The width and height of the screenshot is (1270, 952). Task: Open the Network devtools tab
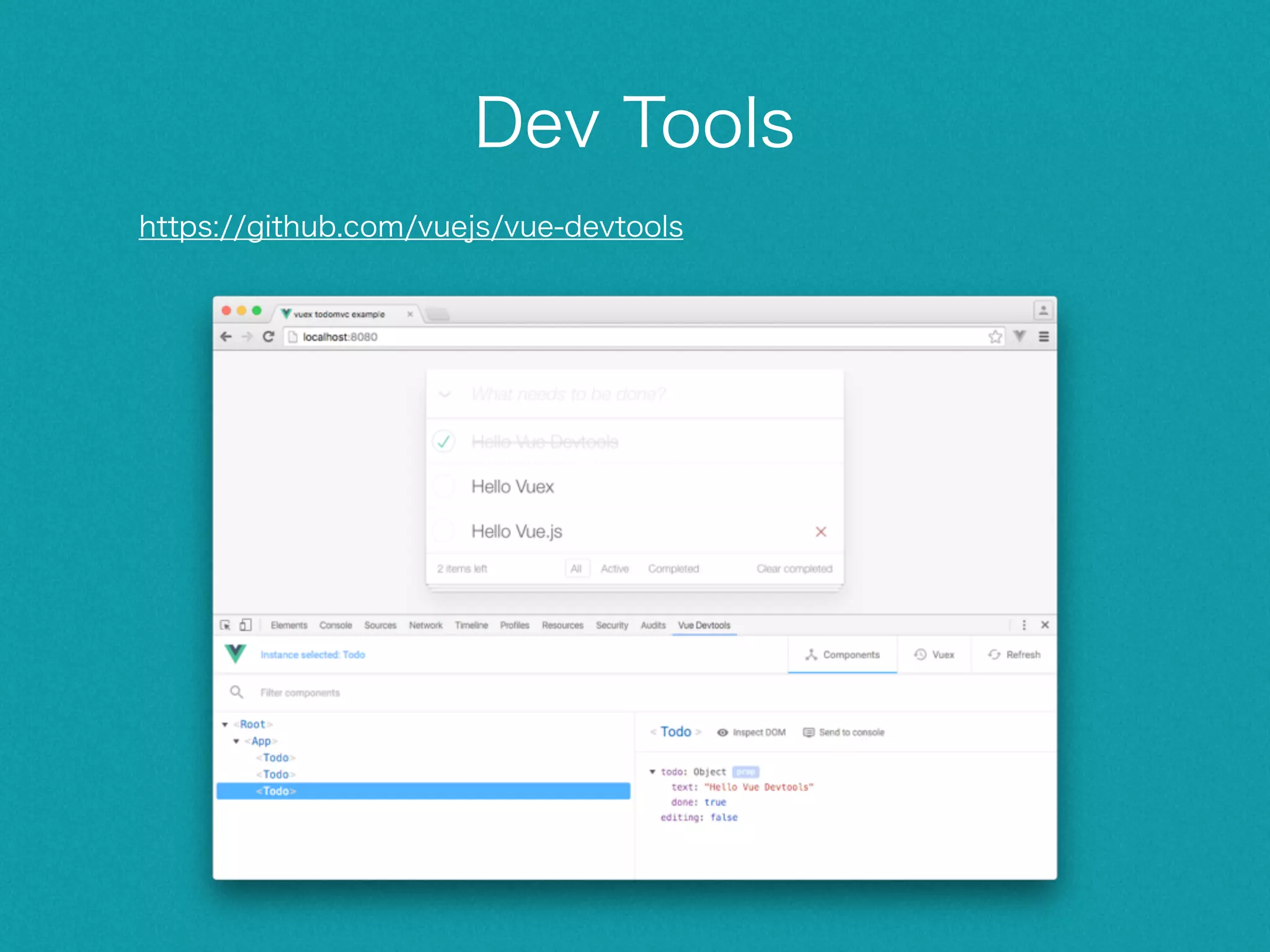pyautogui.click(x=425, y=625)
